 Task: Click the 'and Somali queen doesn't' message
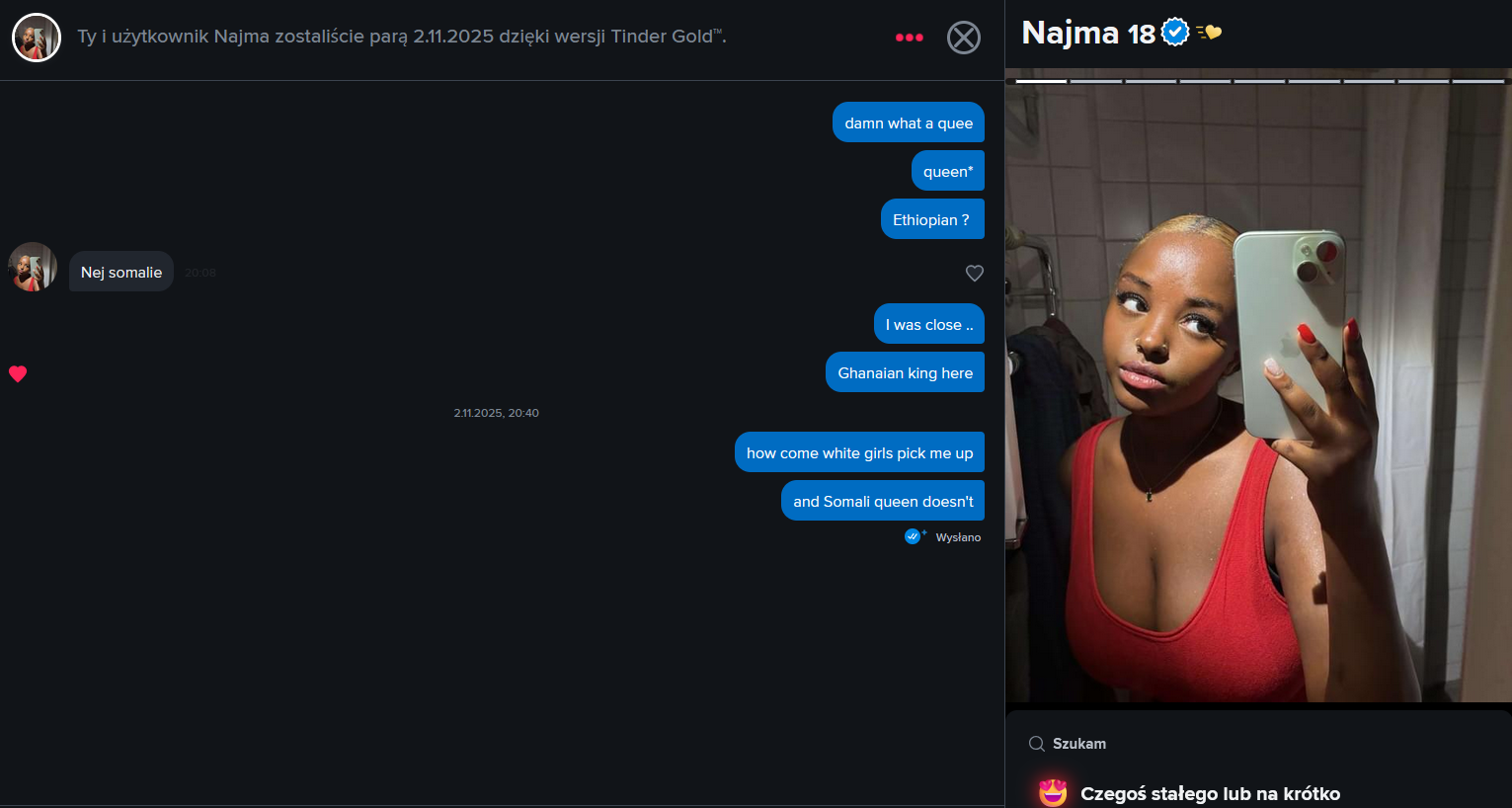pyautogui.click(x=883, y=501)
